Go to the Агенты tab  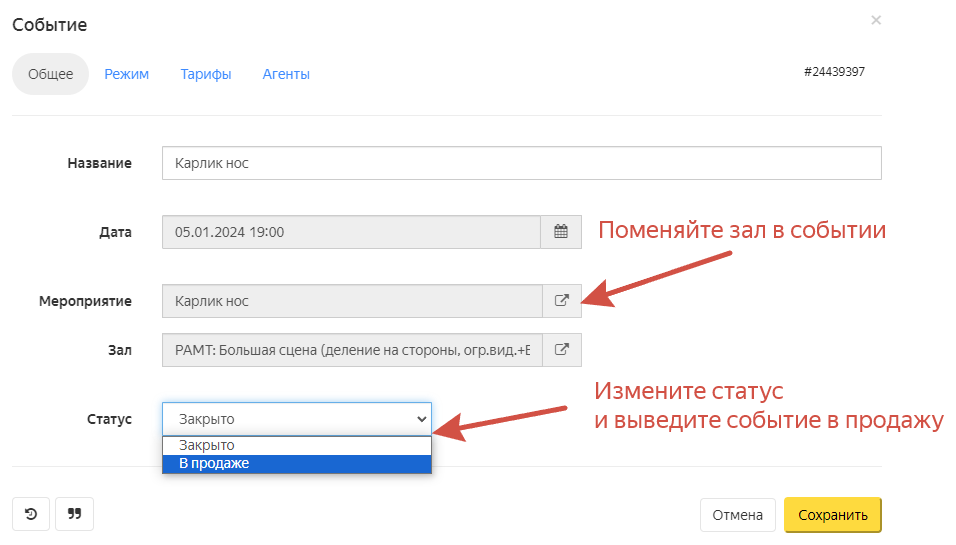[x=286, y=74]
